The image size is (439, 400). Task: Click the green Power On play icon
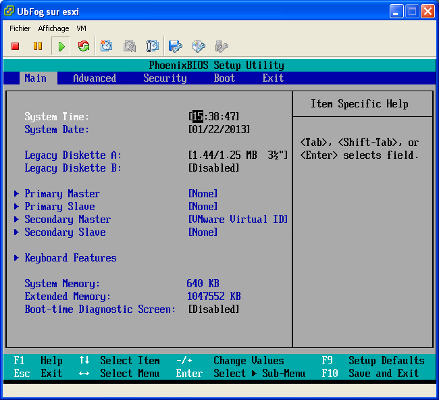(61, 46)
